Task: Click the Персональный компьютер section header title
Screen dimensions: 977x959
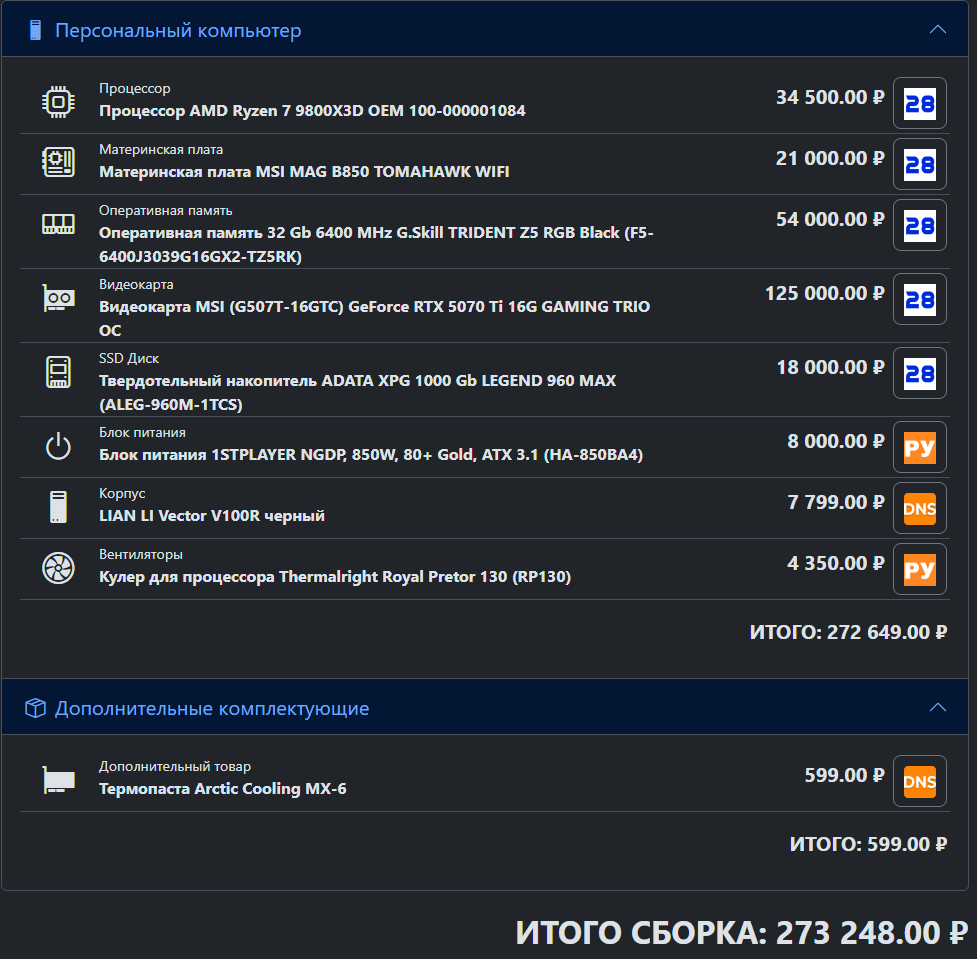Action: 178,30
